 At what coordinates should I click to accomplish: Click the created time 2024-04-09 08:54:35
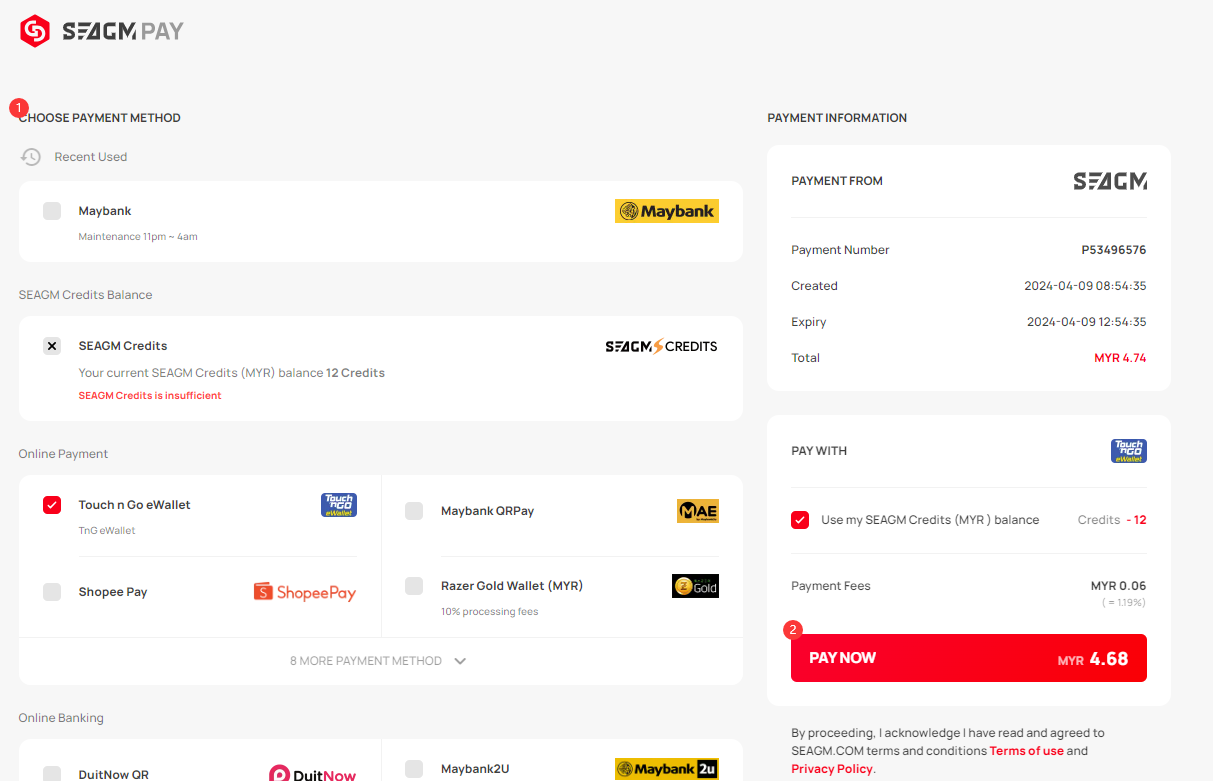click(1085, 286)
